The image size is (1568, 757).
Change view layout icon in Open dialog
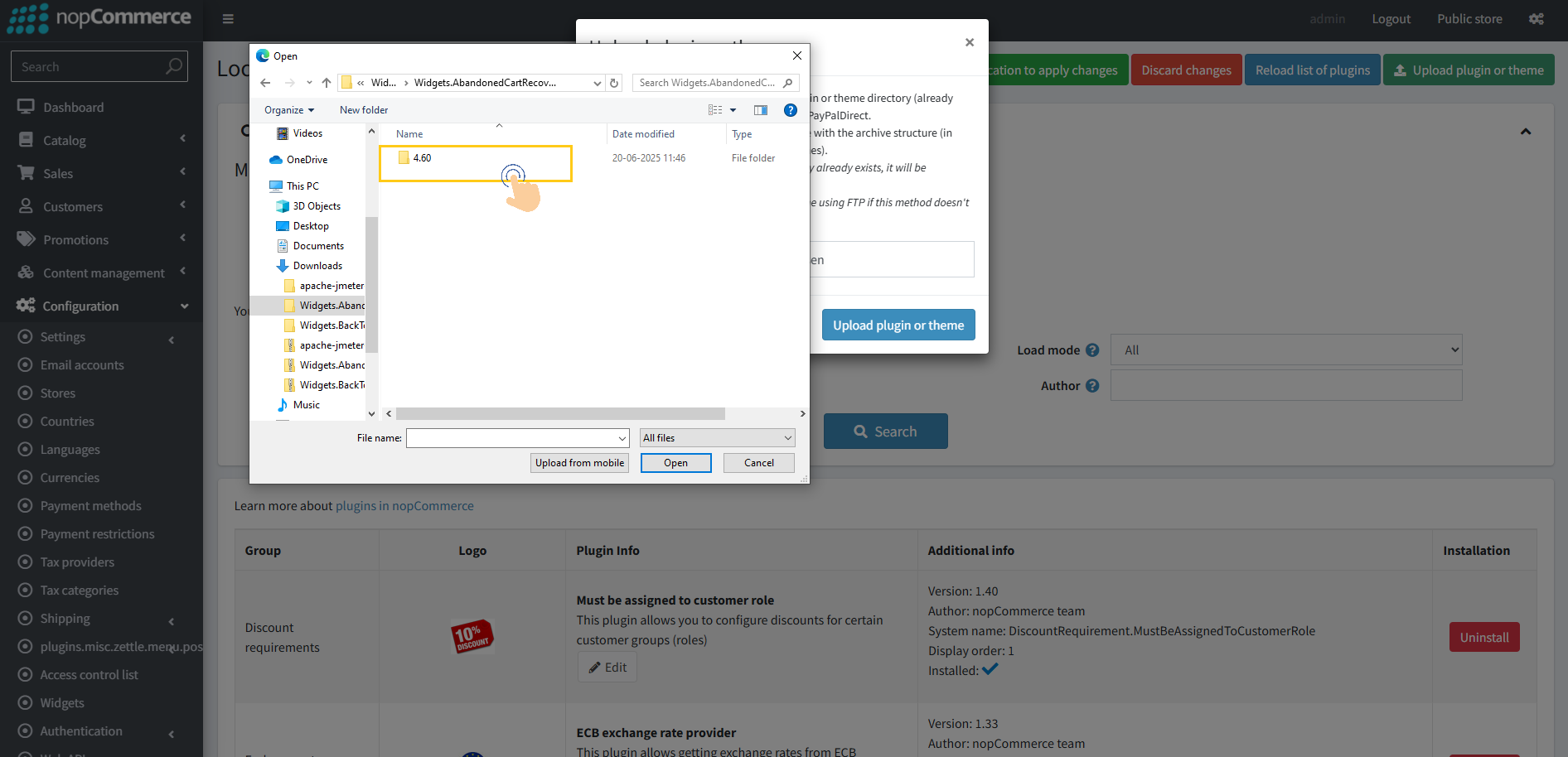715,110
